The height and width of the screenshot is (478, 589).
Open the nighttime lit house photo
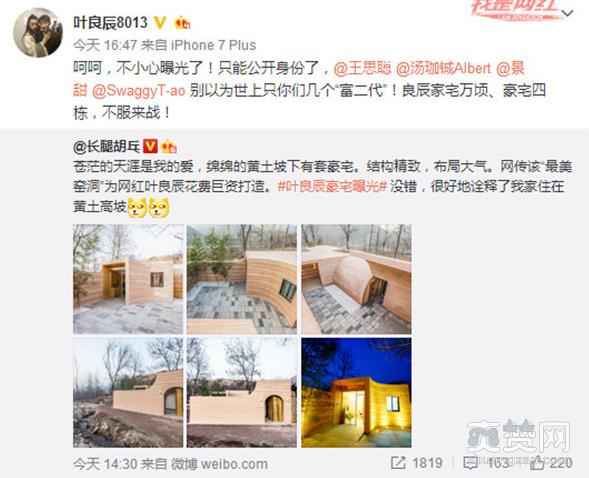coord(356,392)
